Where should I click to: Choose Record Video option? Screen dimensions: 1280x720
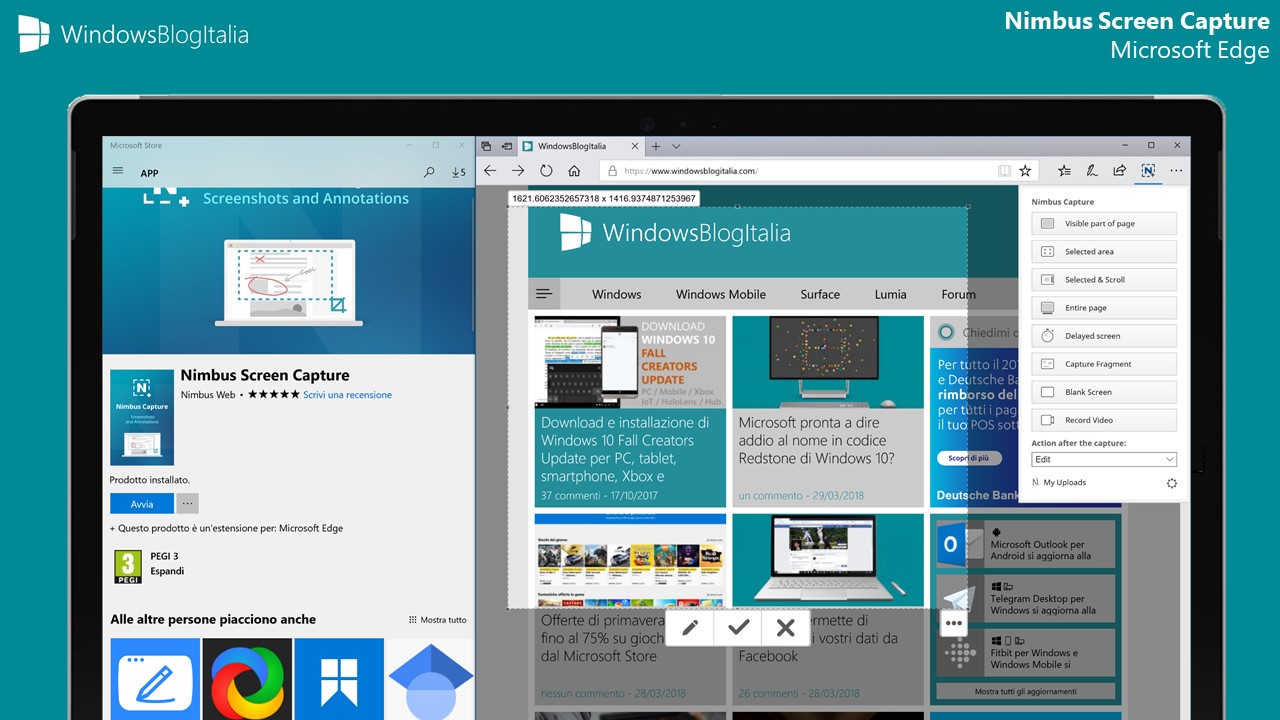coord(1104,420)
